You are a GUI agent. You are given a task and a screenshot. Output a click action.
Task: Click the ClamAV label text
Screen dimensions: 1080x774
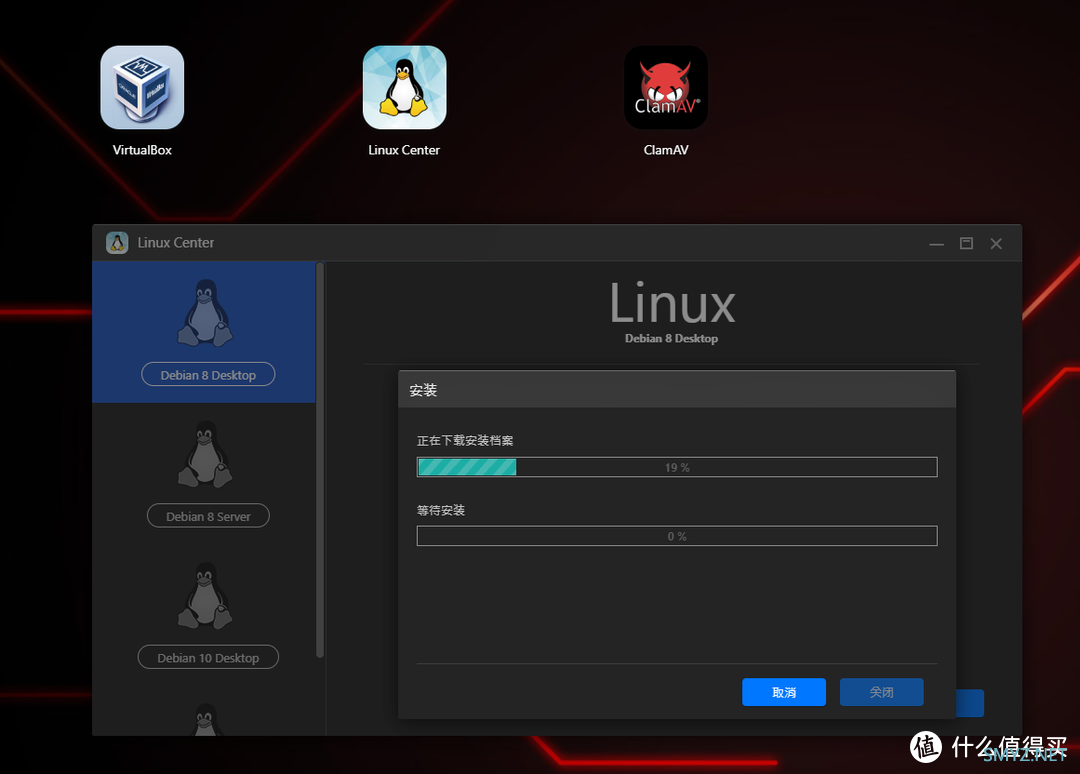tap(666, 150)
